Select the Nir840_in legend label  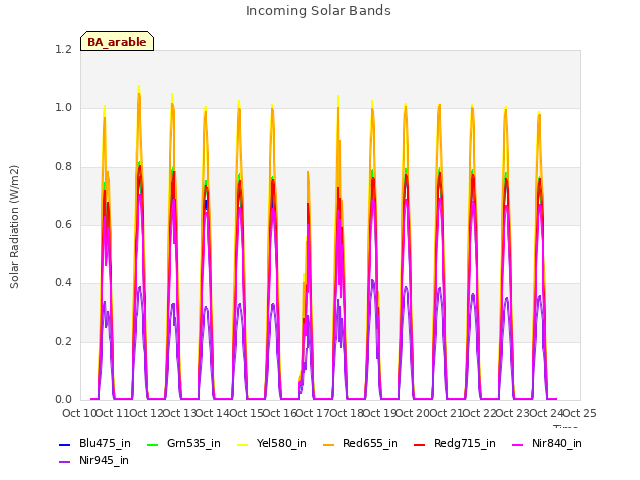click(557, 443)
